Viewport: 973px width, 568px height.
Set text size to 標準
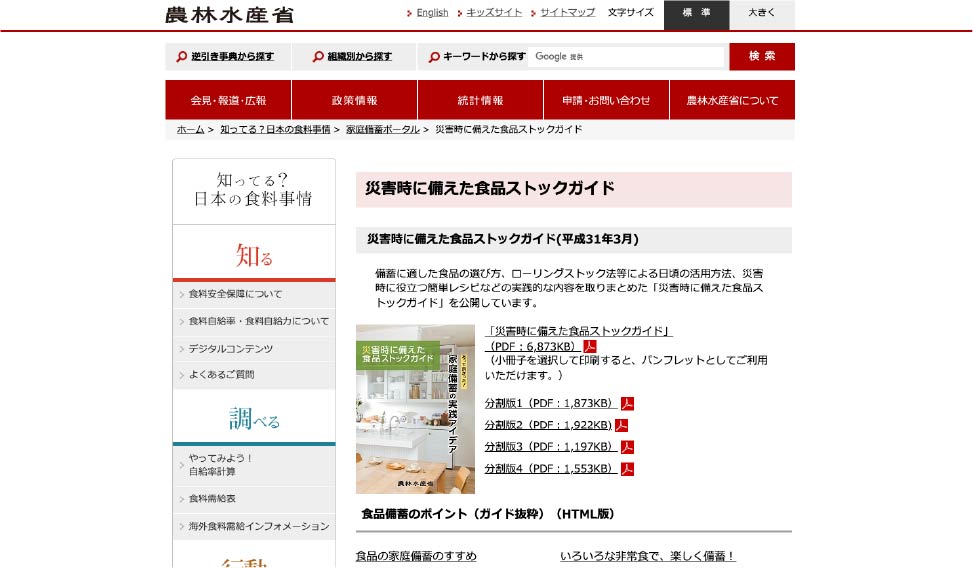tap(696, 15)
